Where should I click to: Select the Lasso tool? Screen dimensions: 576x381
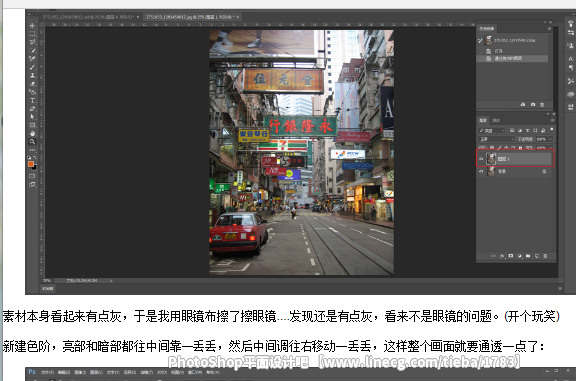point(32,42)
